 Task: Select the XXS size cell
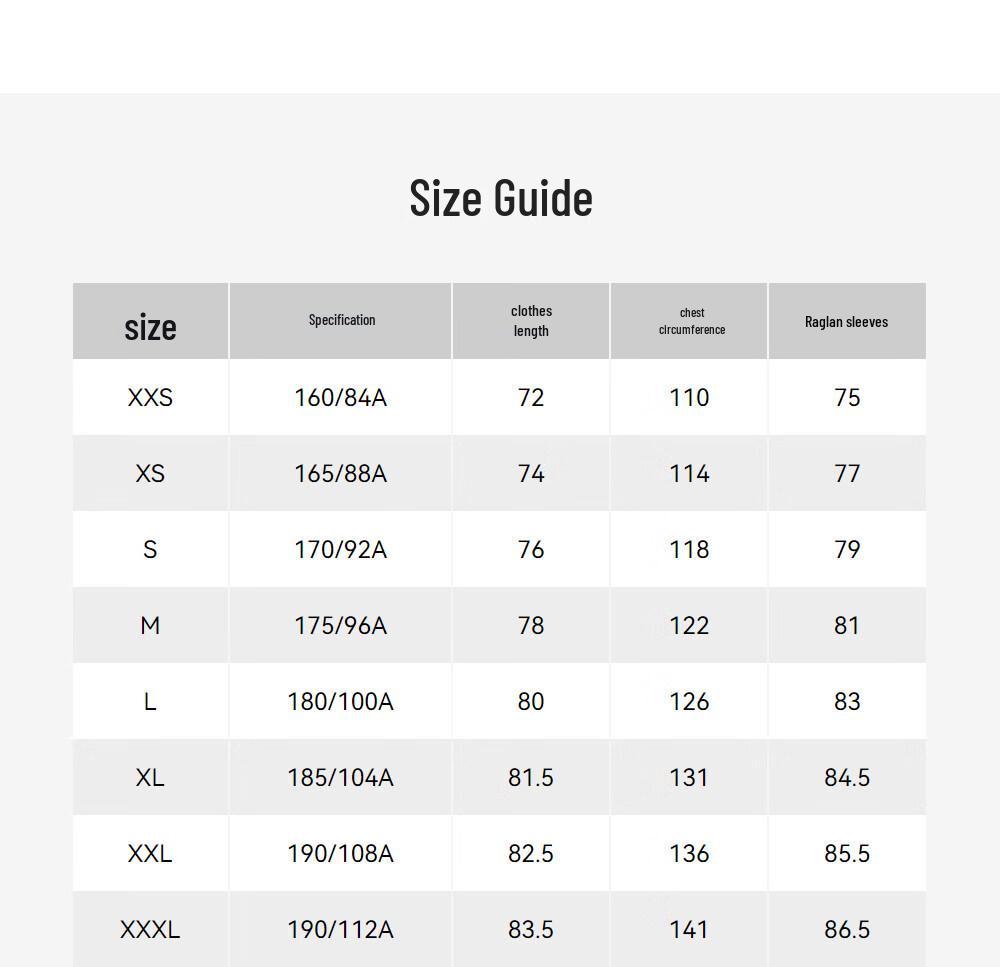tap(151, 397)
